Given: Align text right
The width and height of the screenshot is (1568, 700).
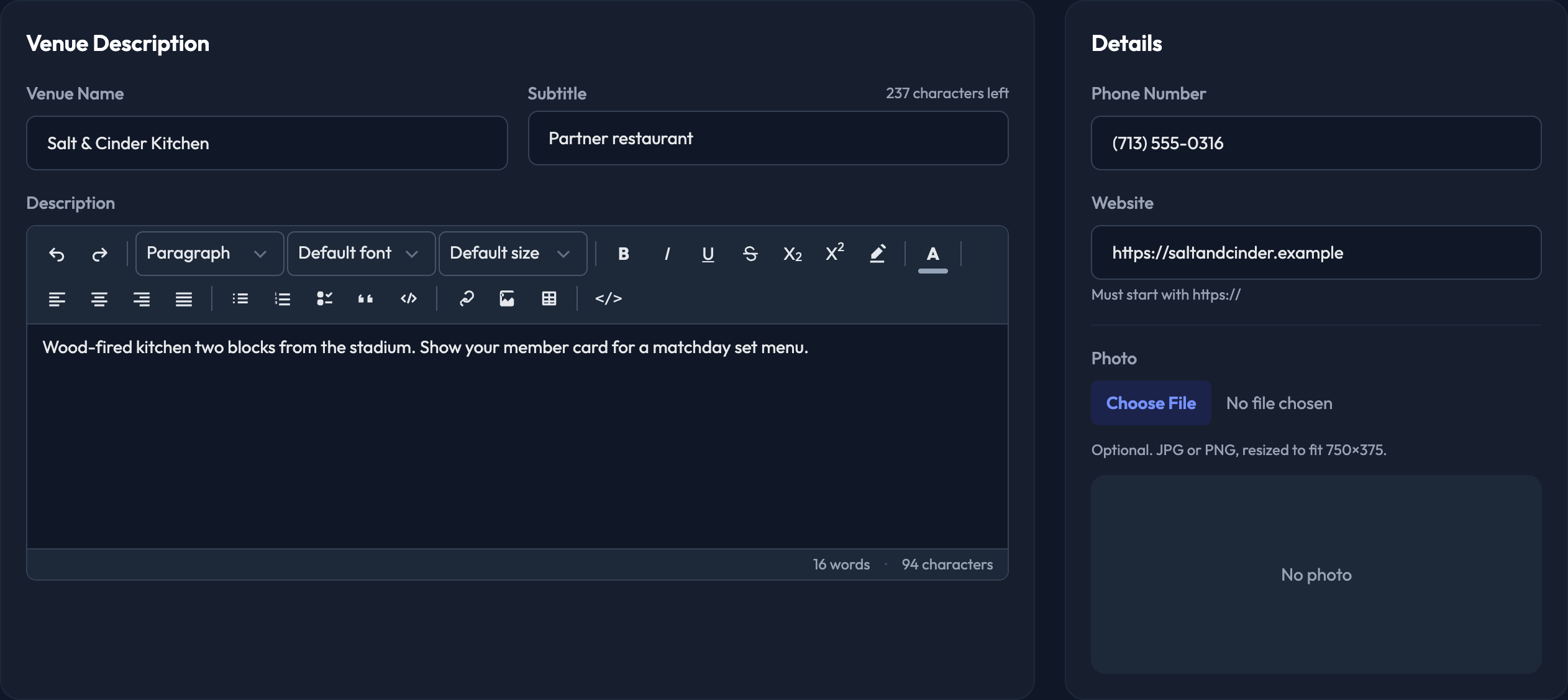Looking at the screenshot, I should tap(142, 298).
